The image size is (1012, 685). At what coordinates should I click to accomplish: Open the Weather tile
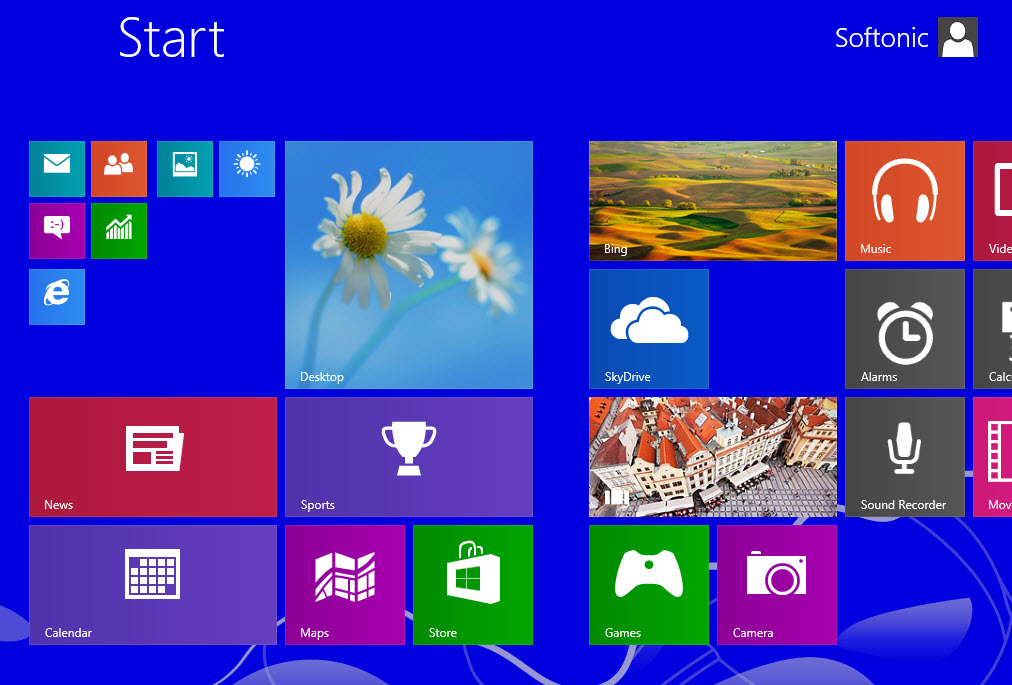[247, 169]
